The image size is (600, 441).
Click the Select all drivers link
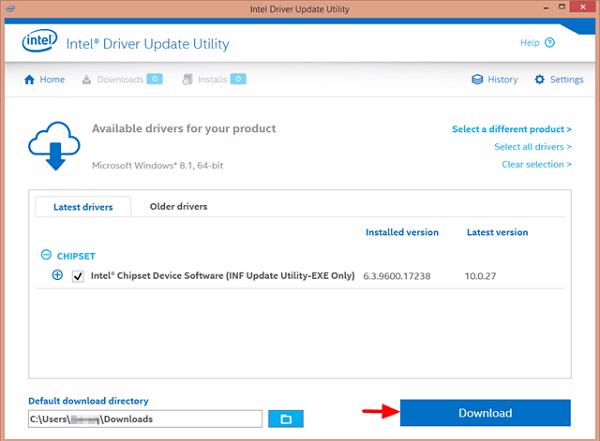(532, 147)
